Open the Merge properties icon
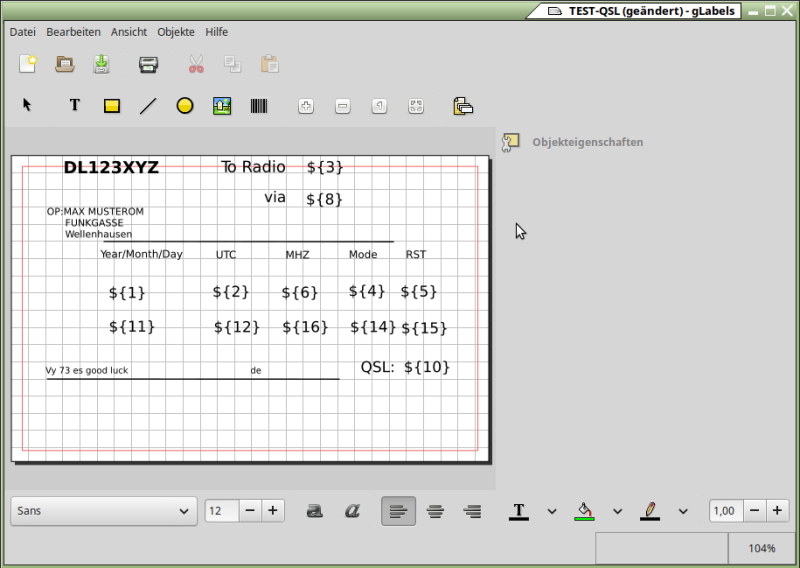This screenshot has width=800, height=568. [463, 105]
